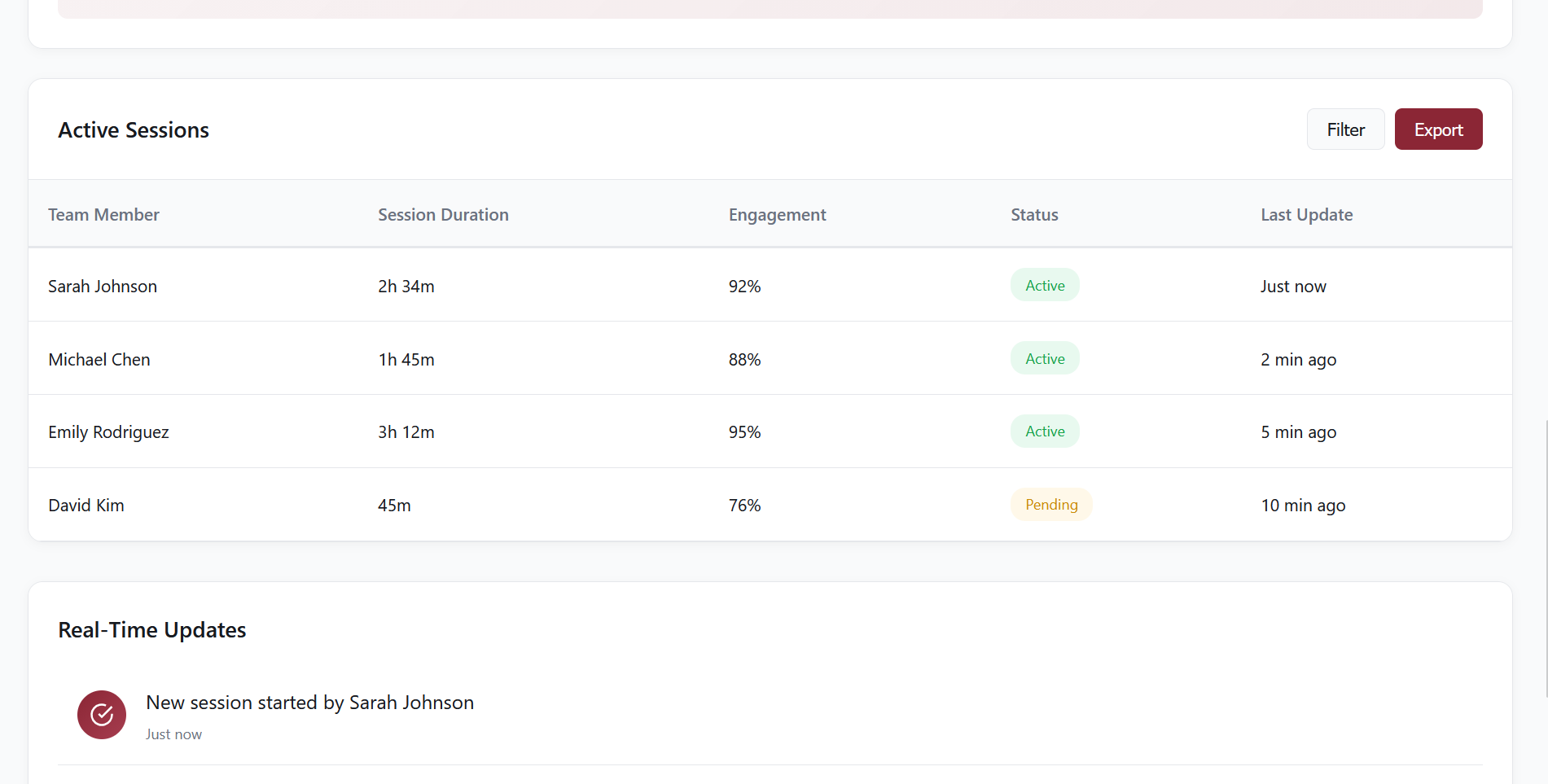Image resolution: width=1548 pixels, height=784 pixels.
Task: Select Michael Chen's Active status badge
Action: [x=1045, y=358]
